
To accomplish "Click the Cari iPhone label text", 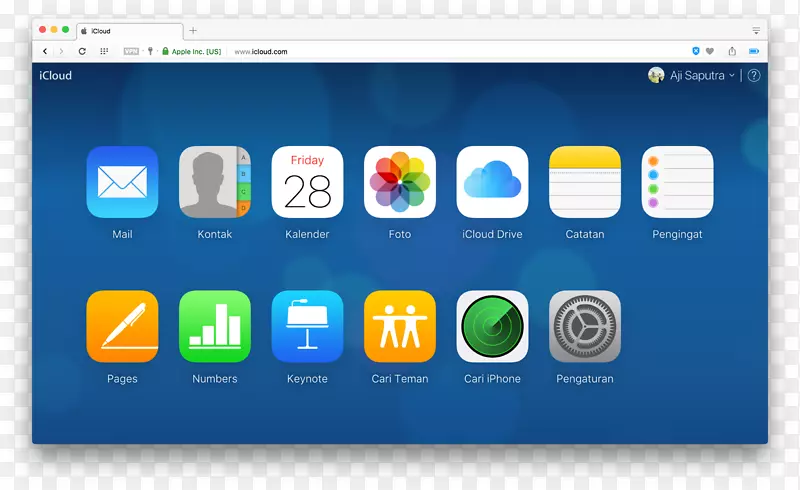I will click(x=492, y=379).
